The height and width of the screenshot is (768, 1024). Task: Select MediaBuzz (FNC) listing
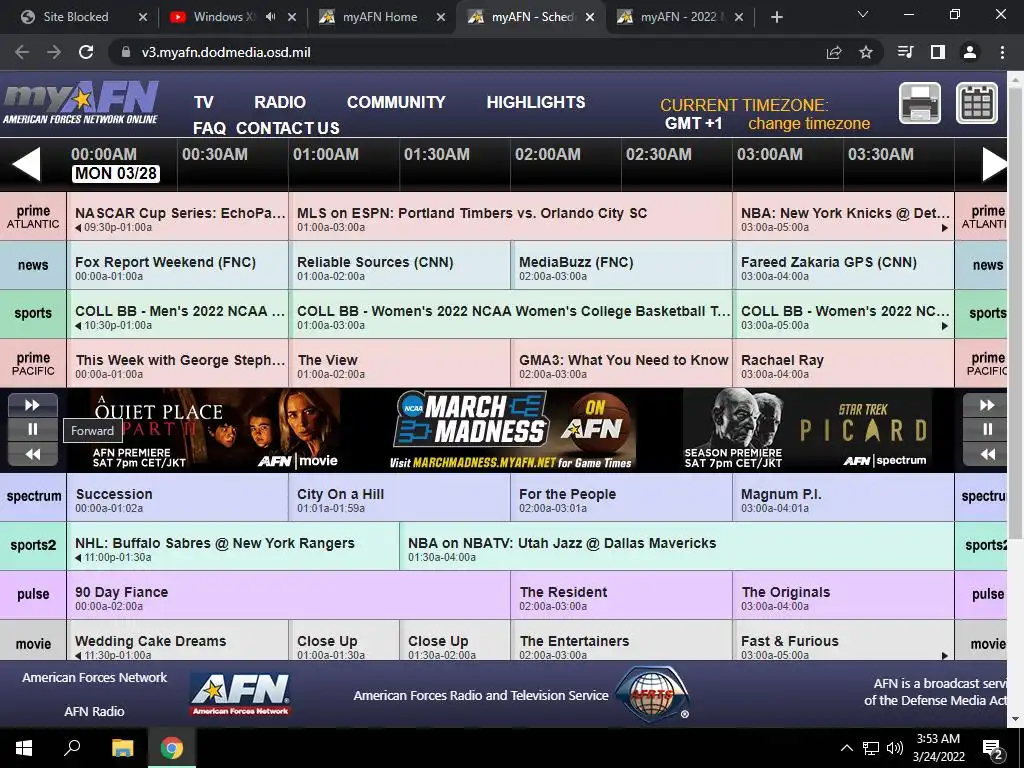pyautogui.click(x=621, y=266)
